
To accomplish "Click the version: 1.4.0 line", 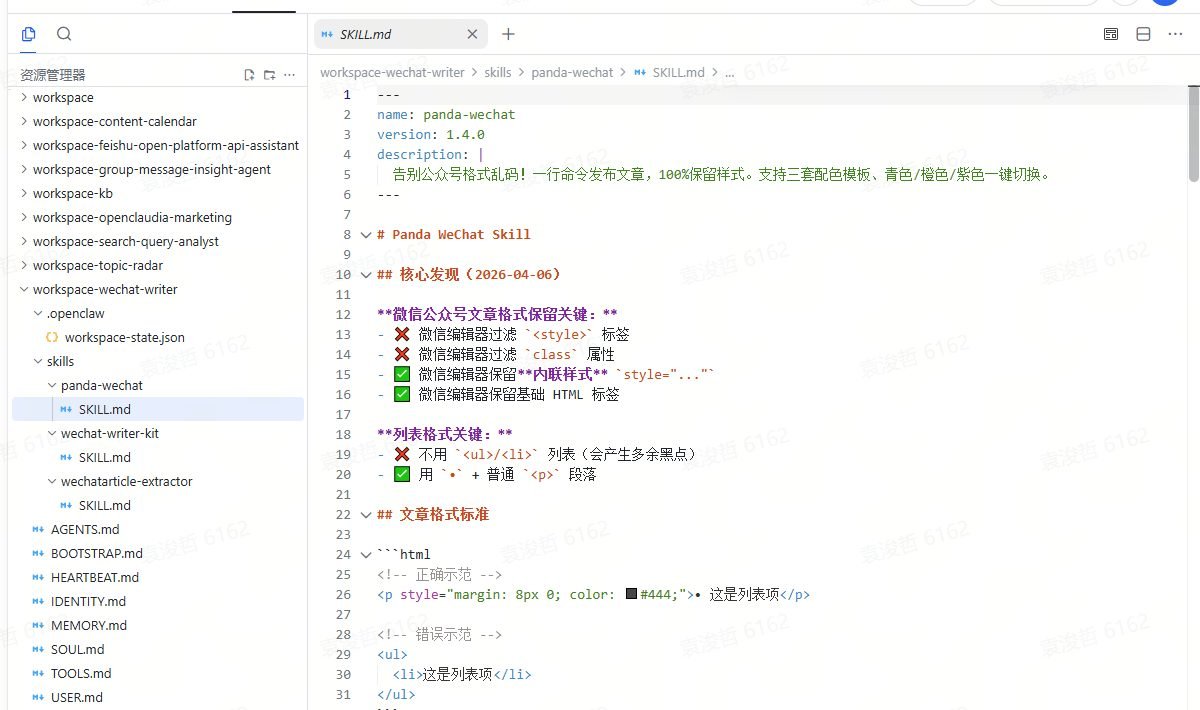I will 431,134.
